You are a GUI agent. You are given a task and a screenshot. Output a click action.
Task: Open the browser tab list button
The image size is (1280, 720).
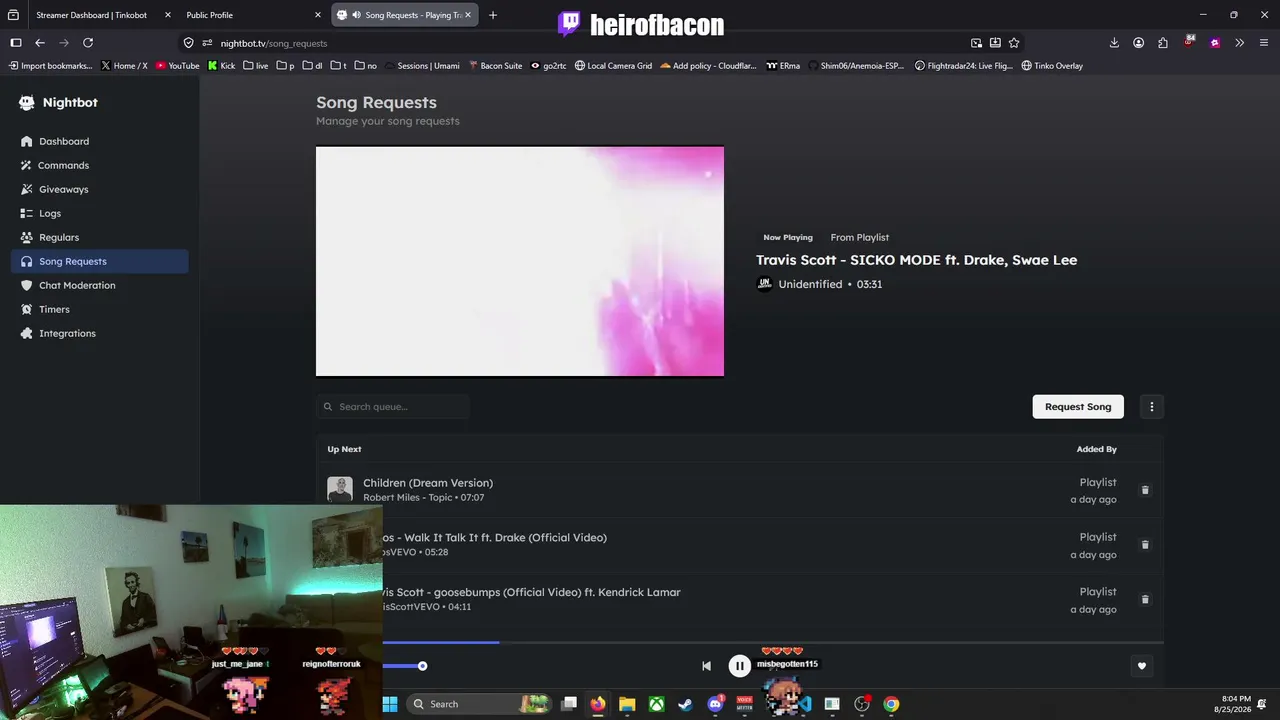[13, 15]
